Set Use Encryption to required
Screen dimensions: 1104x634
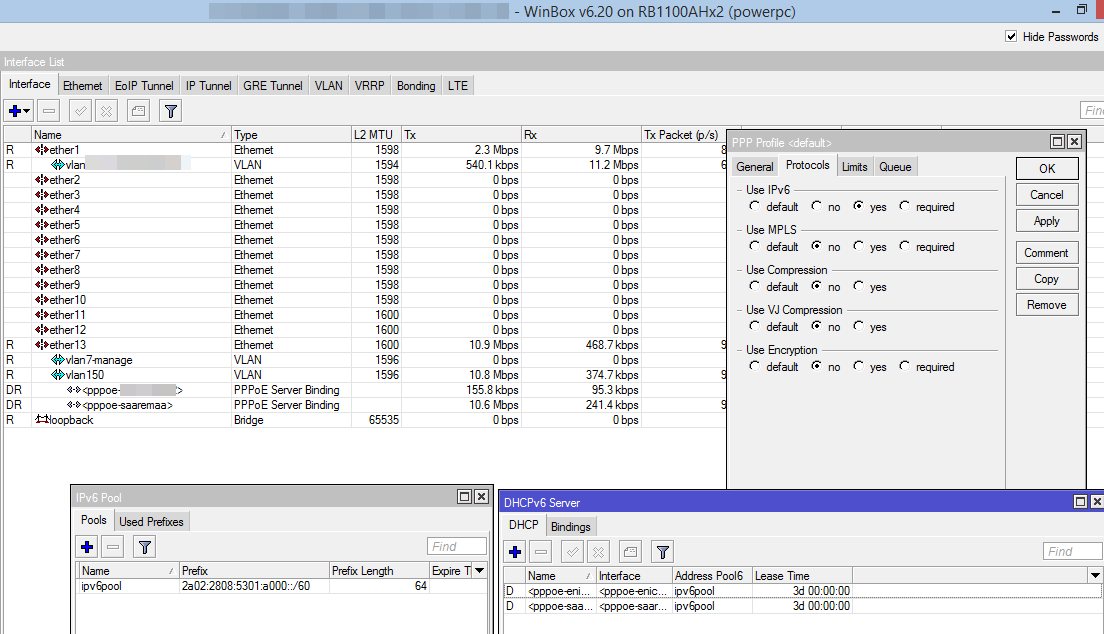point(905,366)
